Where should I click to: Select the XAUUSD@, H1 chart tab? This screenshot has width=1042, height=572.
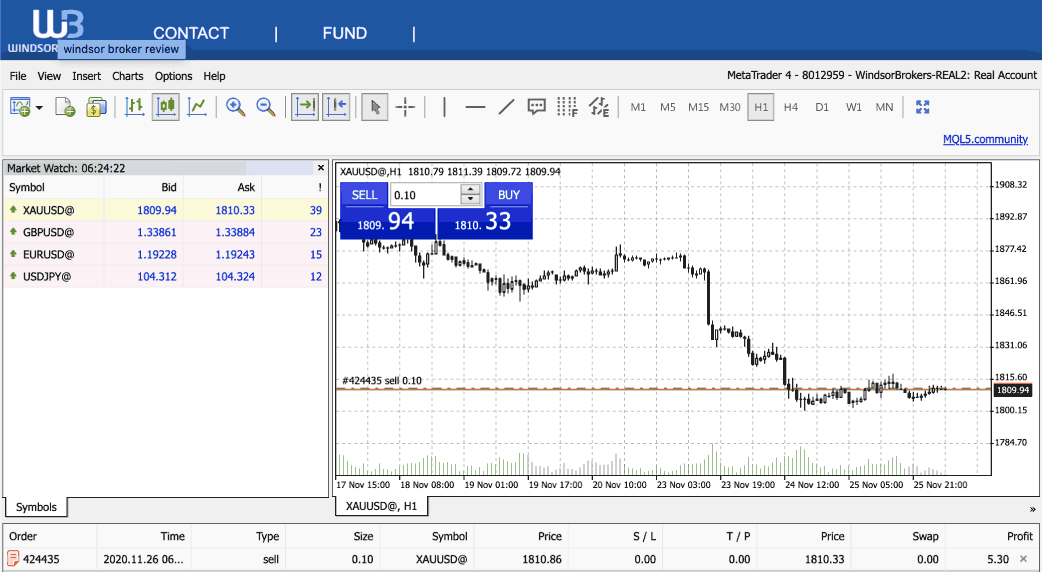[x=381, y=506]
